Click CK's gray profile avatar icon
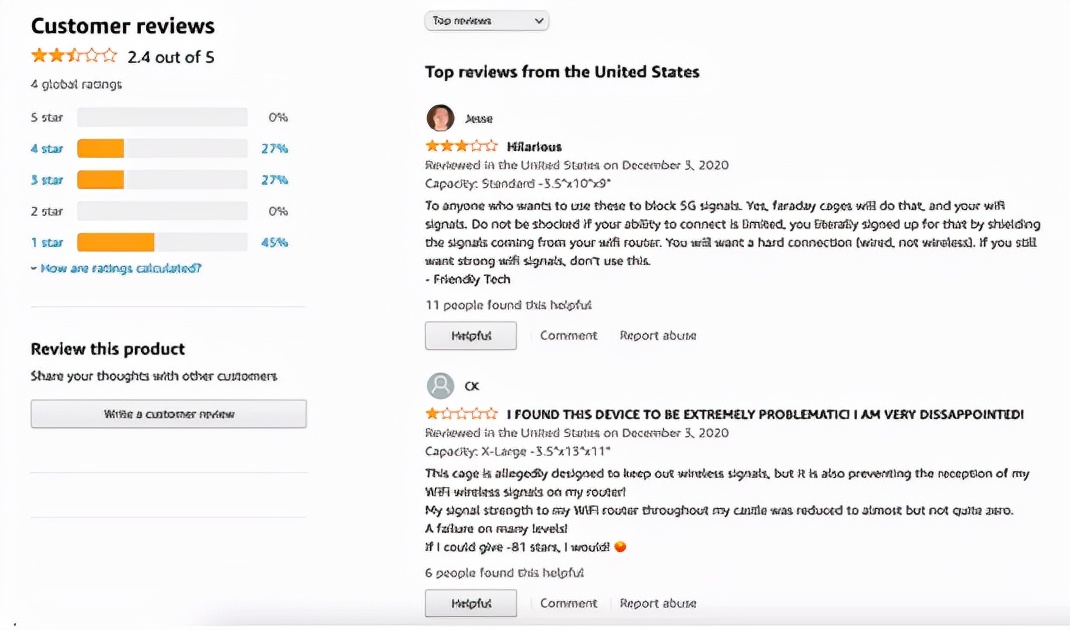Screen dimensions: 1070x630 coord(440,386)
